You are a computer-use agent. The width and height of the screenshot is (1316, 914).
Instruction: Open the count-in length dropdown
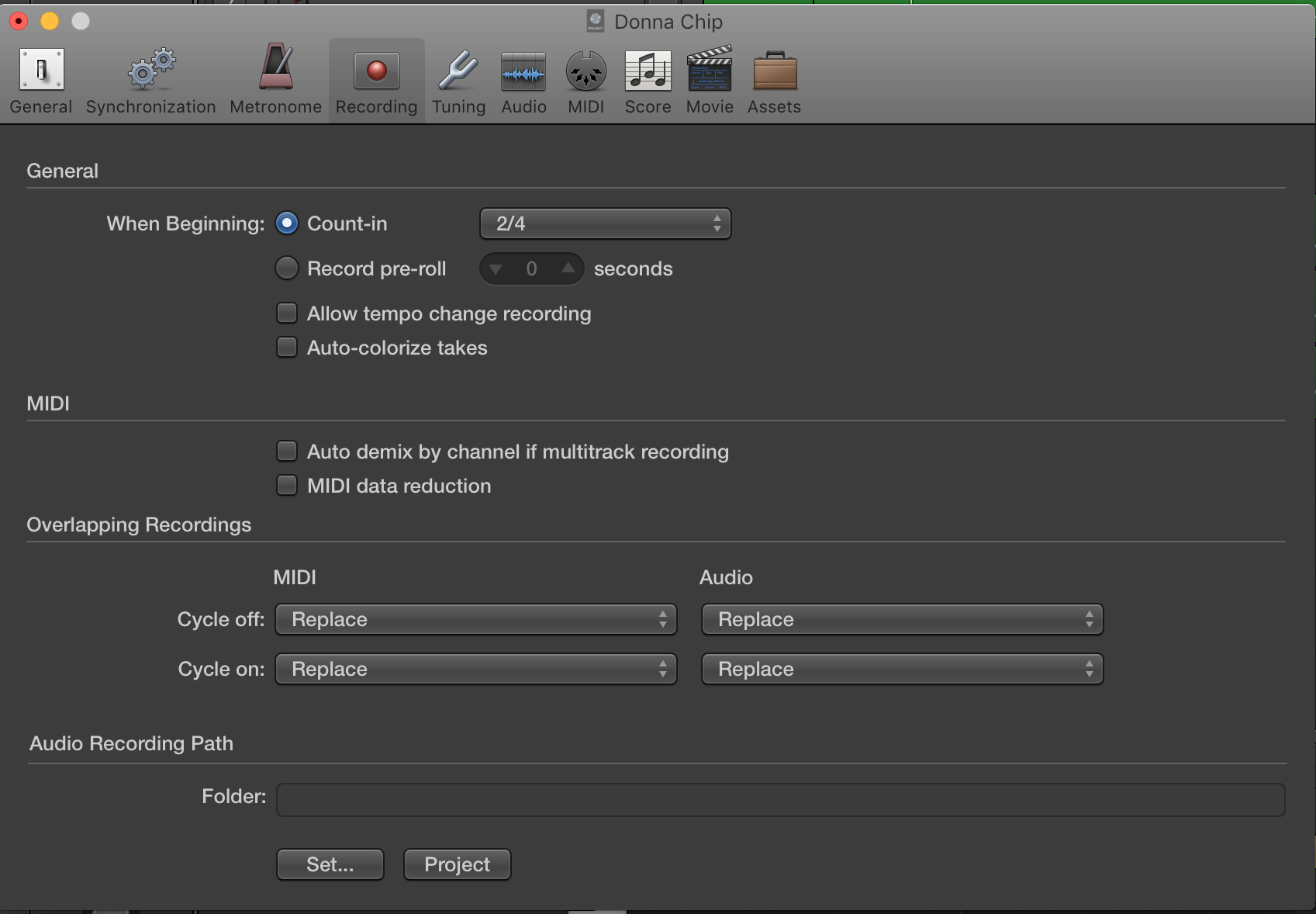tap(605, 223)
